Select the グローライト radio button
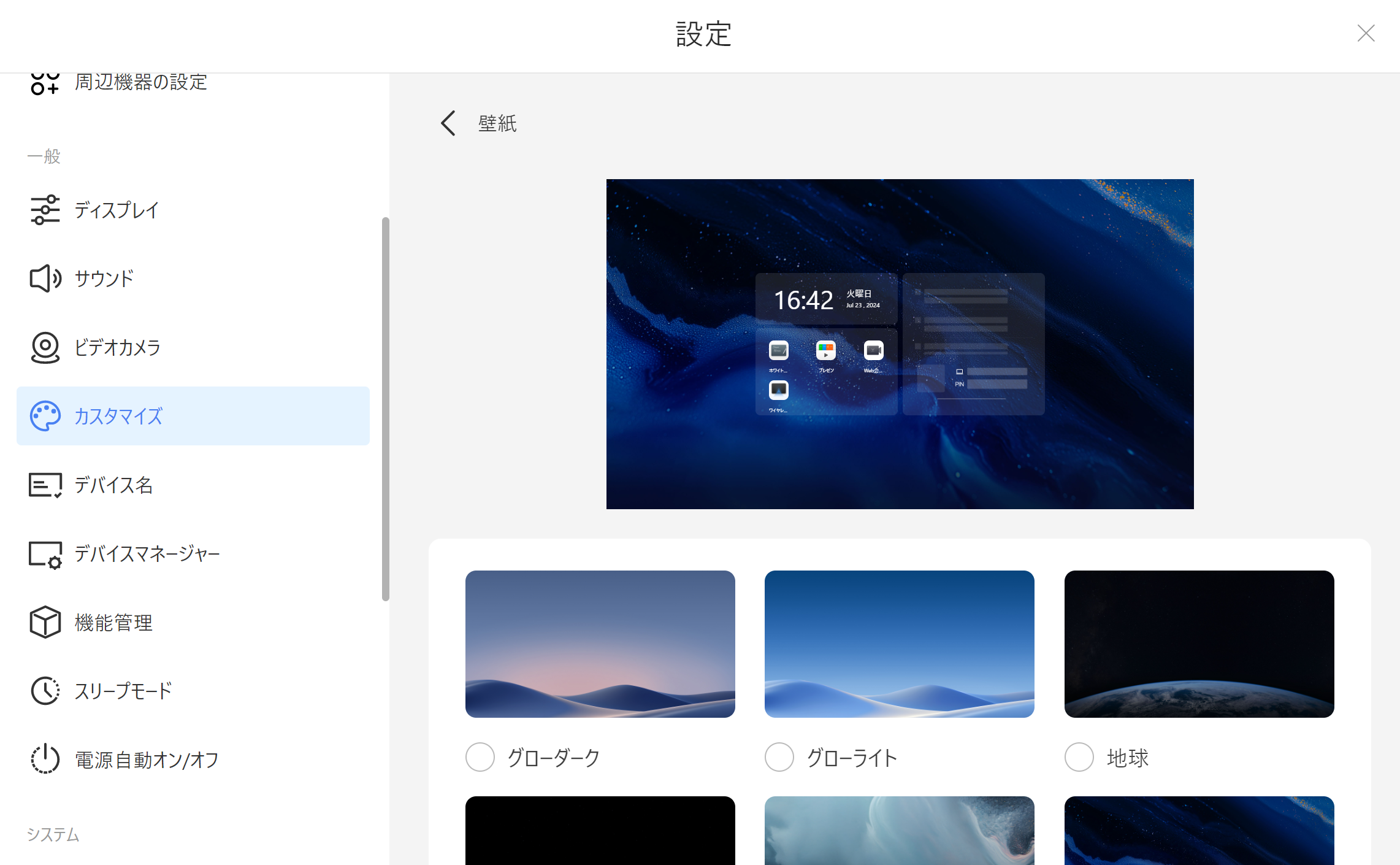 click(779, 757)
